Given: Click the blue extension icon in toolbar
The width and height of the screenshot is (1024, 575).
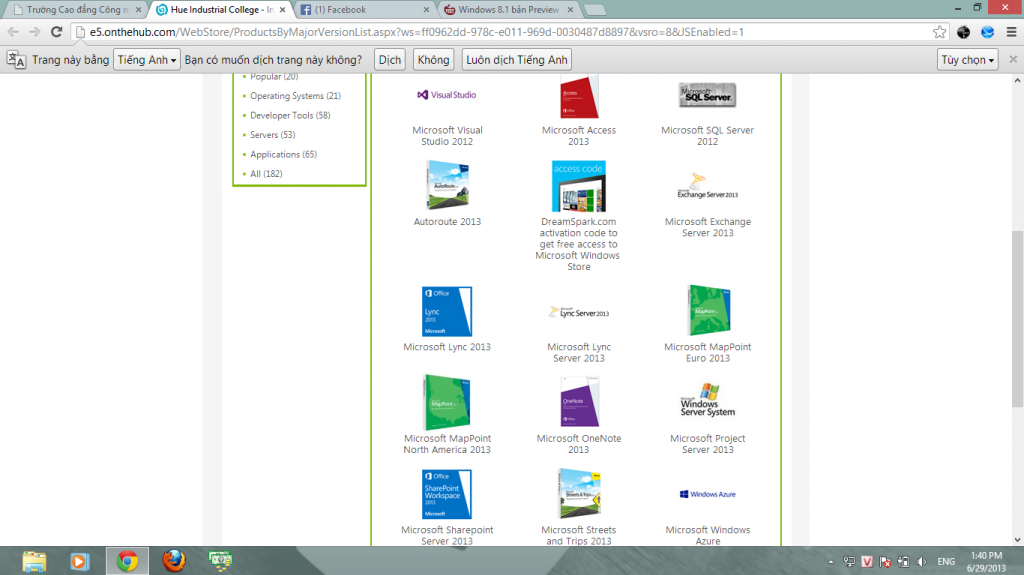Looking at the screenshot, I should click(x=987, y=32).
